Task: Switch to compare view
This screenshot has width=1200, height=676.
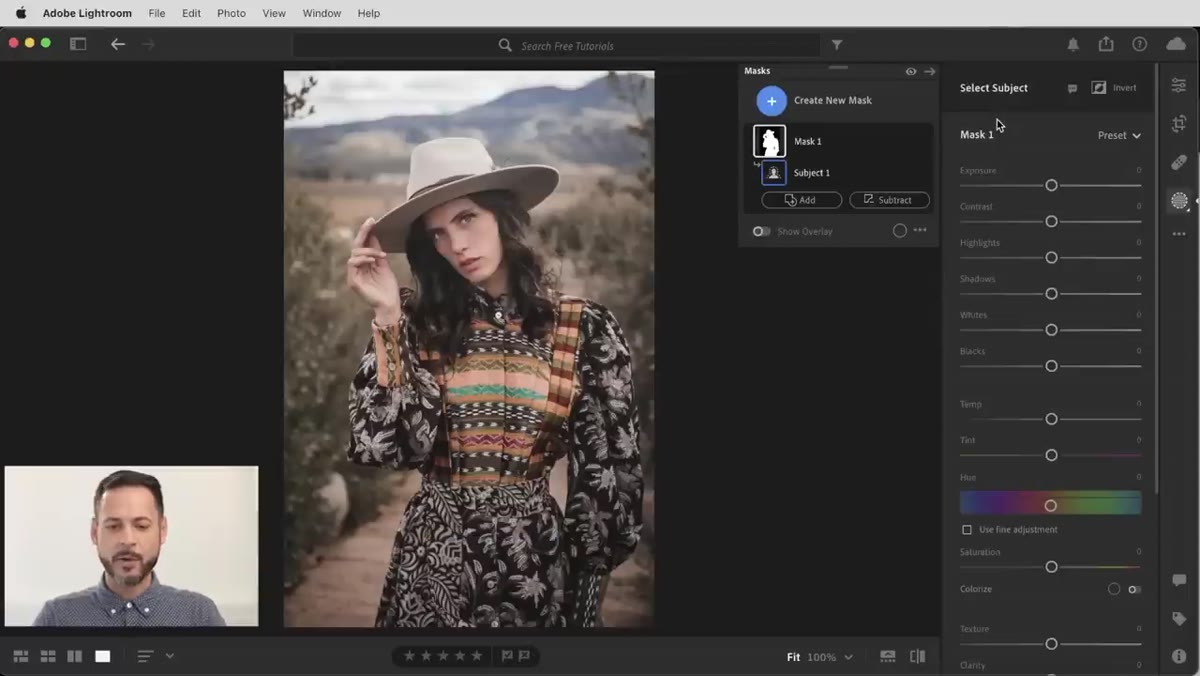Action: pos(75,656)
